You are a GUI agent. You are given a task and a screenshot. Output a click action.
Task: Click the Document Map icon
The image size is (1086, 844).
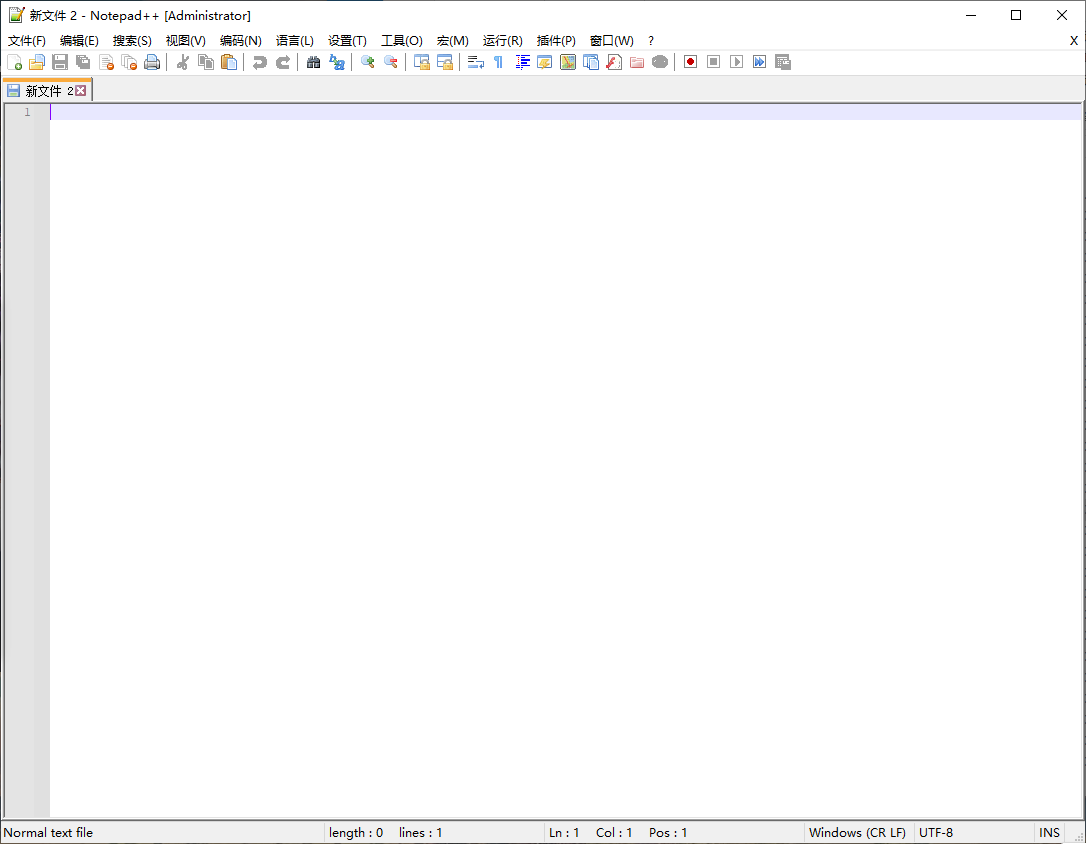(568, 62)
